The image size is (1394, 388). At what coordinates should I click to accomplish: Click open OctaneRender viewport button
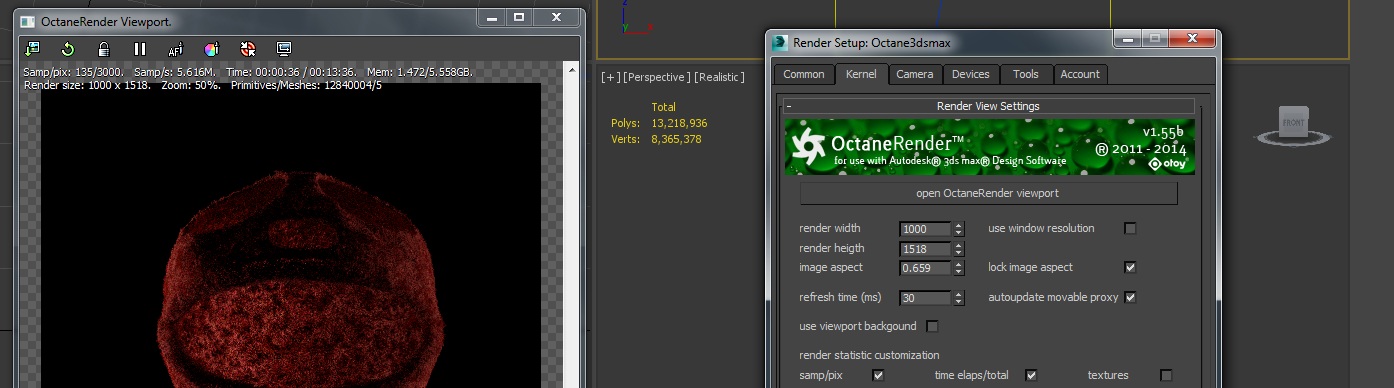[x=988, y=193]
